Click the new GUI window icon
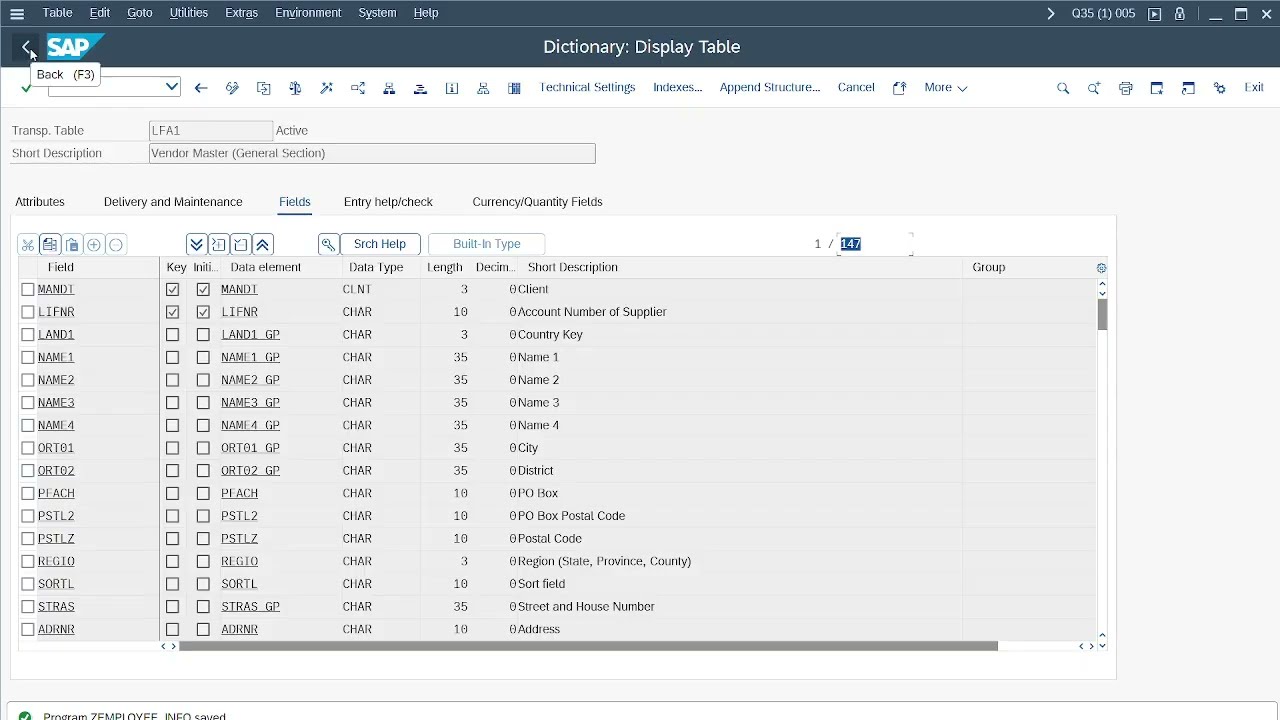The height and width of the screenshot is (720, 1280). 1157,88
